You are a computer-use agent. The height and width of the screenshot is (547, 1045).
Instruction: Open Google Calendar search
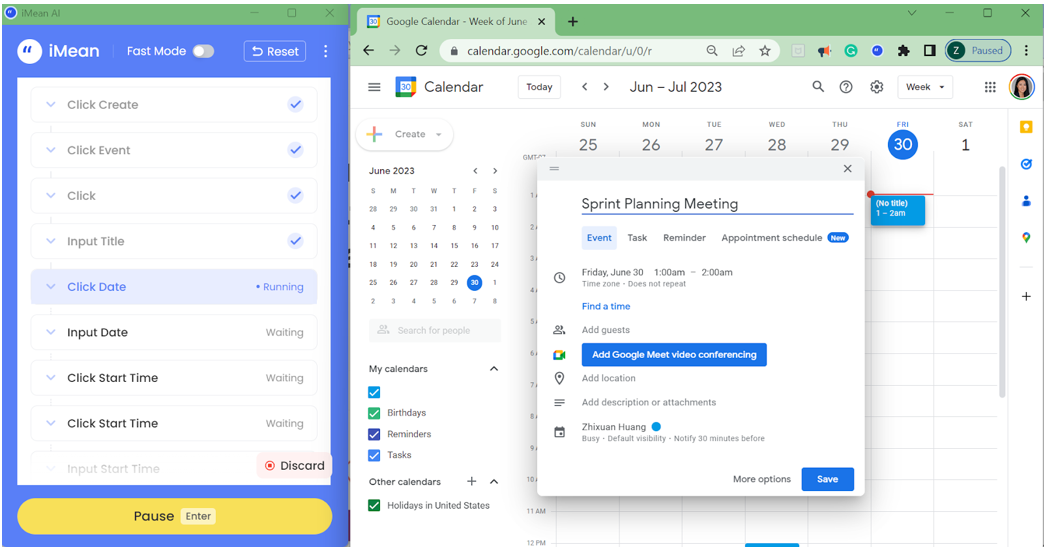818,87
